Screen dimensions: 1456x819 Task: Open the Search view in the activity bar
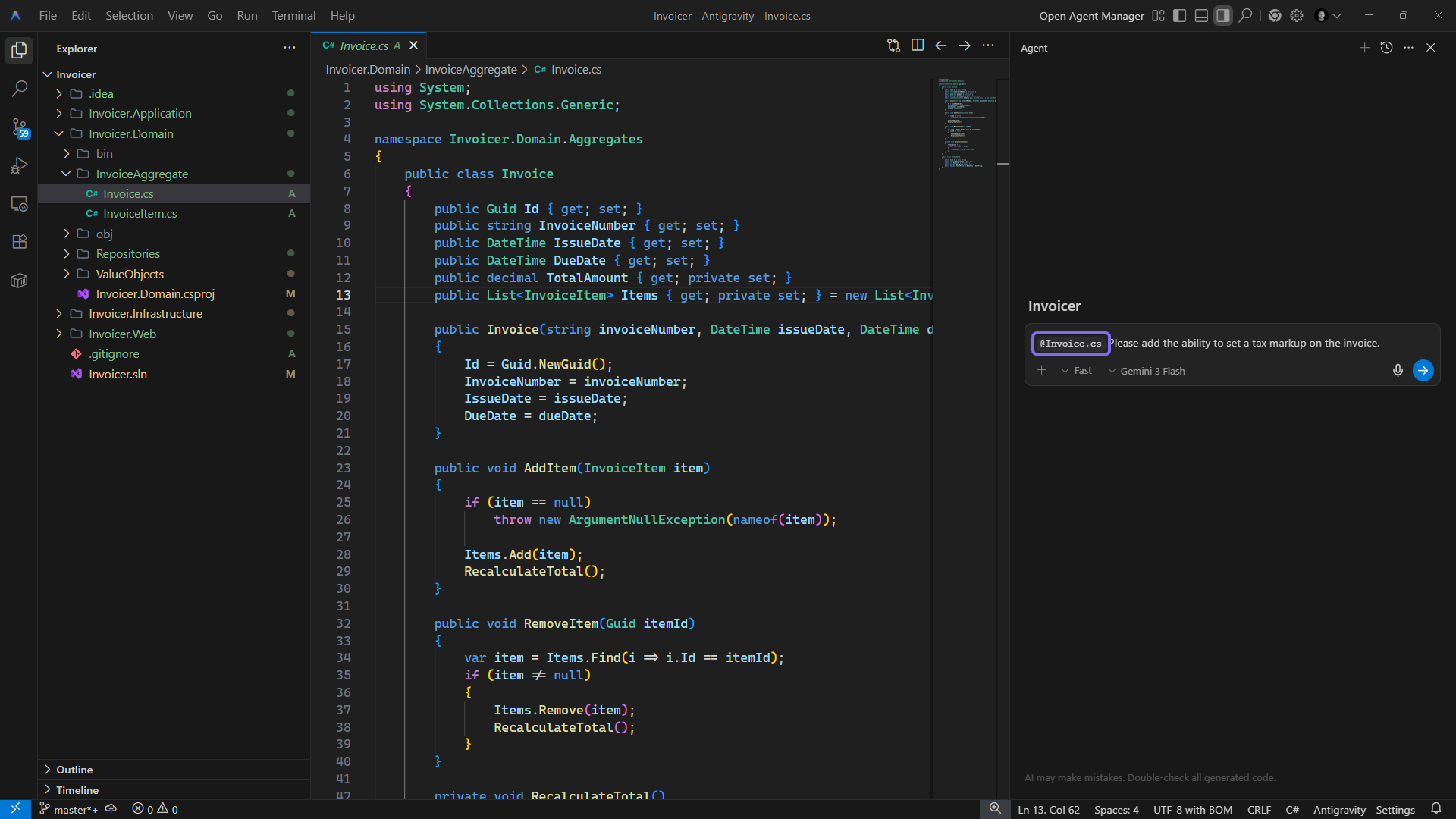[19, 89]
